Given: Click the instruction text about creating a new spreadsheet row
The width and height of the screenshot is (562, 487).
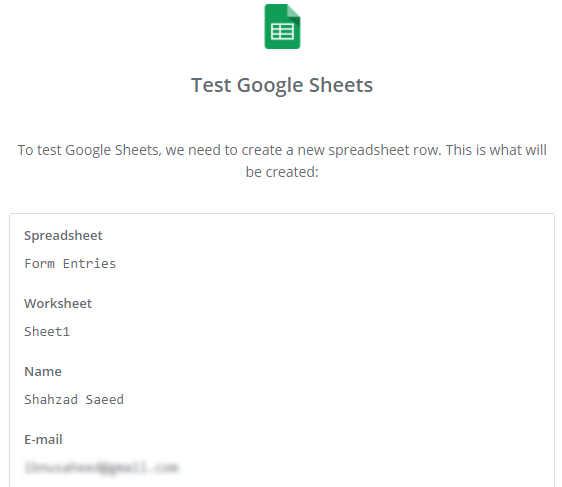Looking at the screenshot, I should coord(282,161).
